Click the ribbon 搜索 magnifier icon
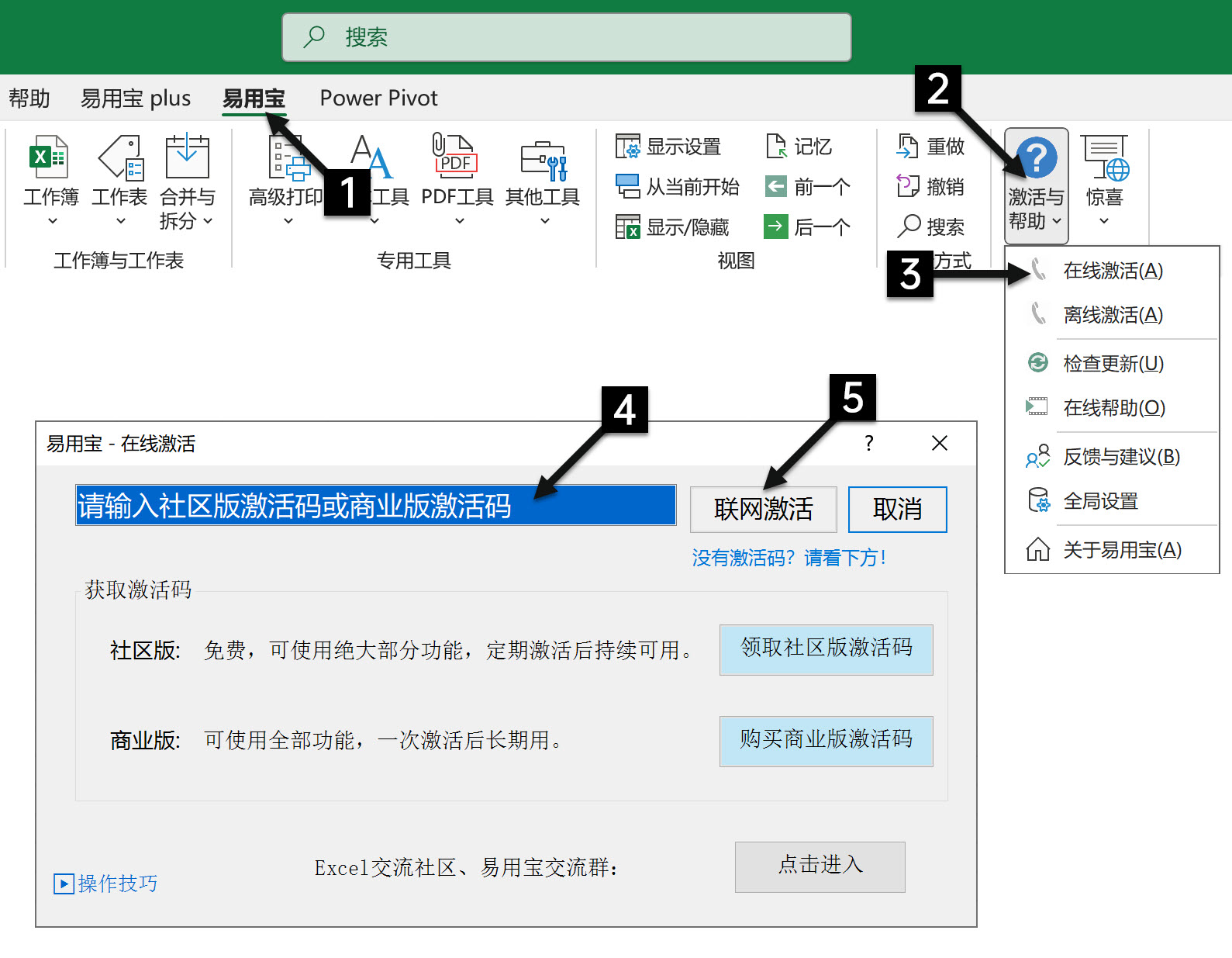Image resolution: width=1232 pixels, height=958 pixels. [x=908, y=227]
